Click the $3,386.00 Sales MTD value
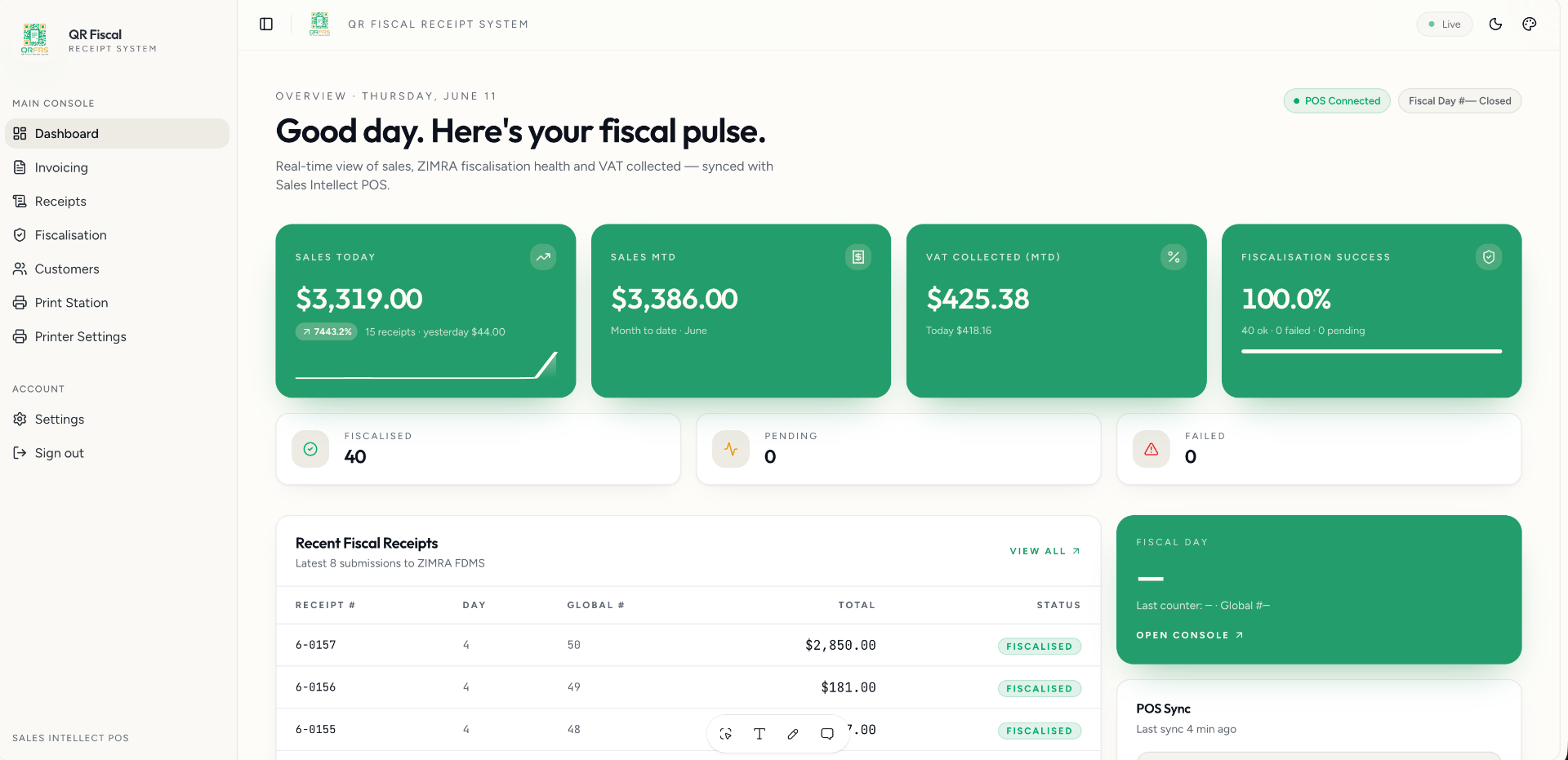Screen dimensions: 1568x760 (x=675, y=299)
